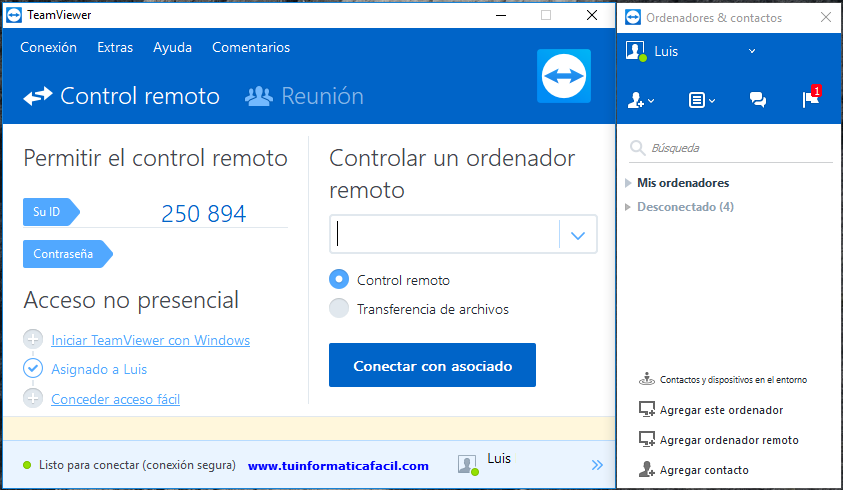843x490 pixels.
Task: Switch to the Reunión tab
Action: click(304, 96)
